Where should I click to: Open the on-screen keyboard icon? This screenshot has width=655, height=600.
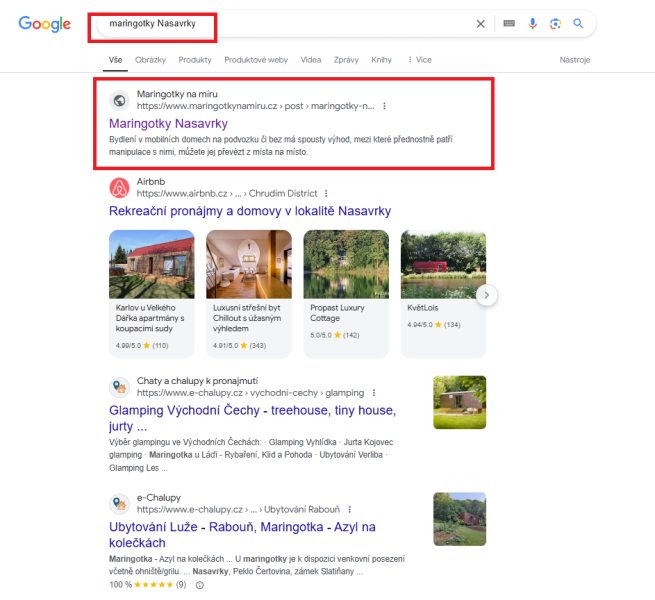tap(509, 23)
